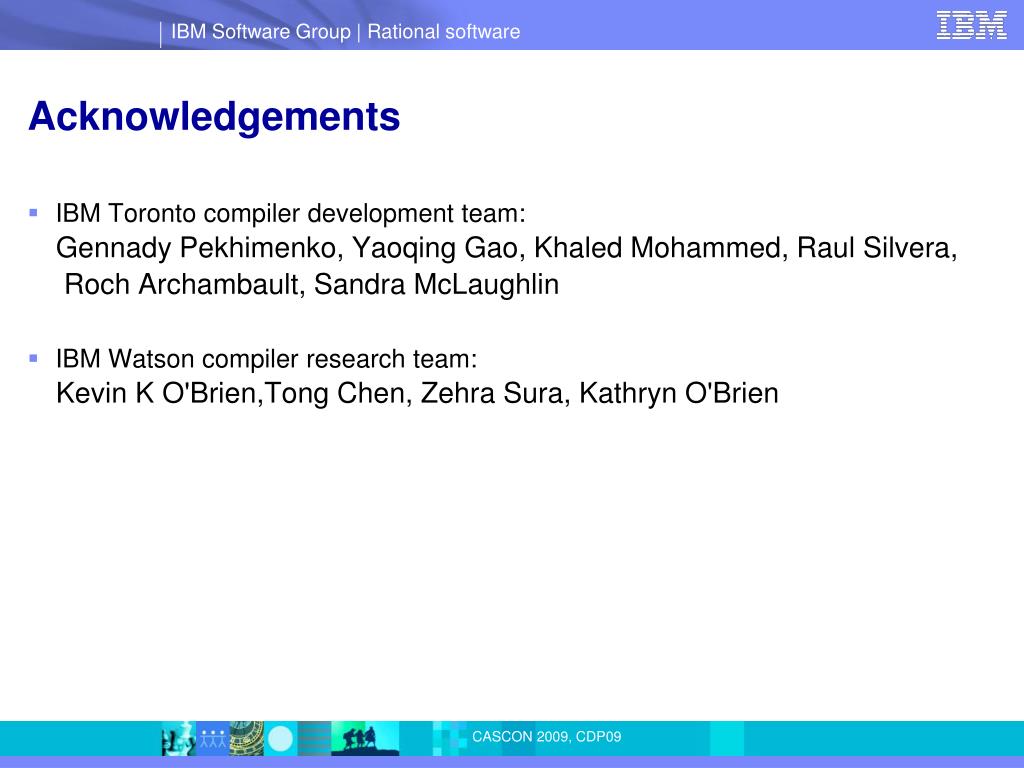The image size is (1024, 768).
Task: Pick the name "Zehra Sura"
Action: point(492,393)
